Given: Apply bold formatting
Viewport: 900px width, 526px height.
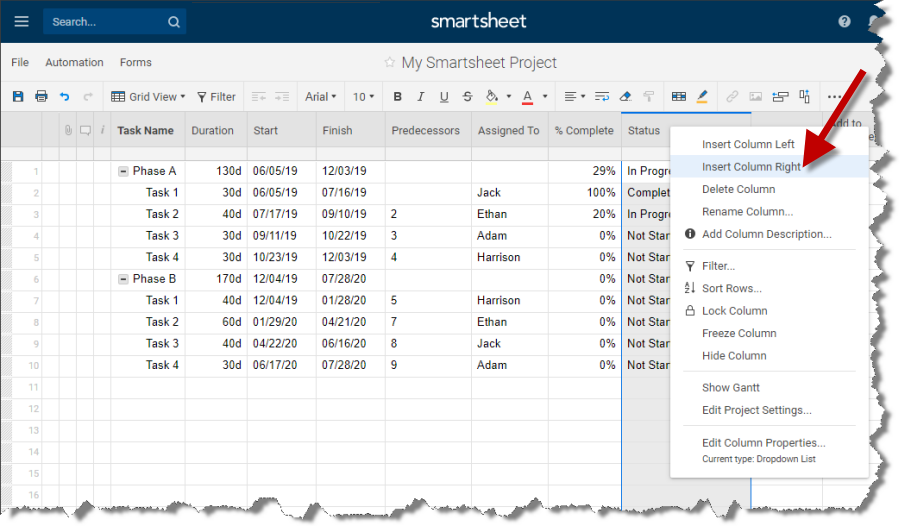Looking at the screenshot, I should point(397,97).
